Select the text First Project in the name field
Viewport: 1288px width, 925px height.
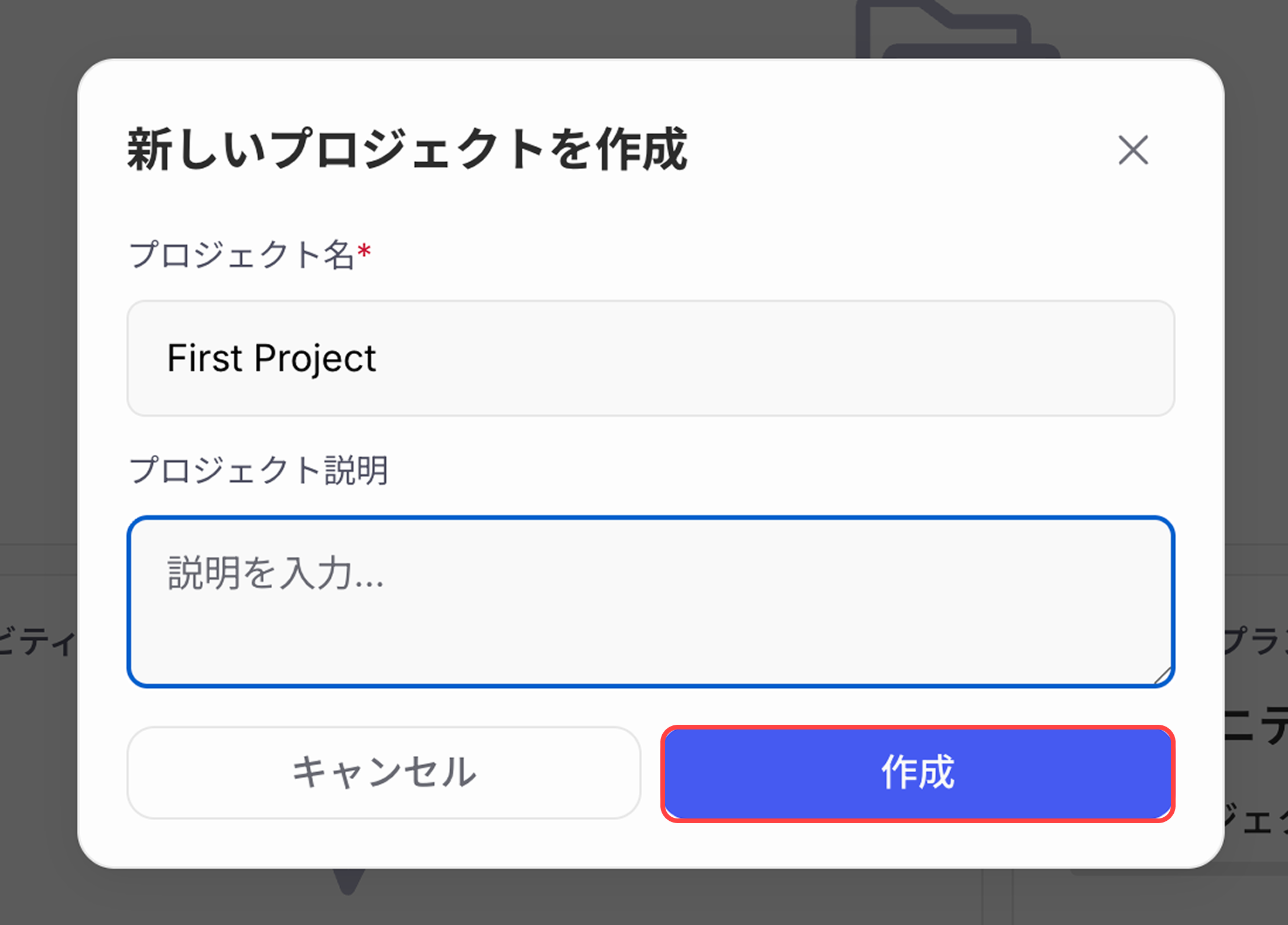(271, 358)
